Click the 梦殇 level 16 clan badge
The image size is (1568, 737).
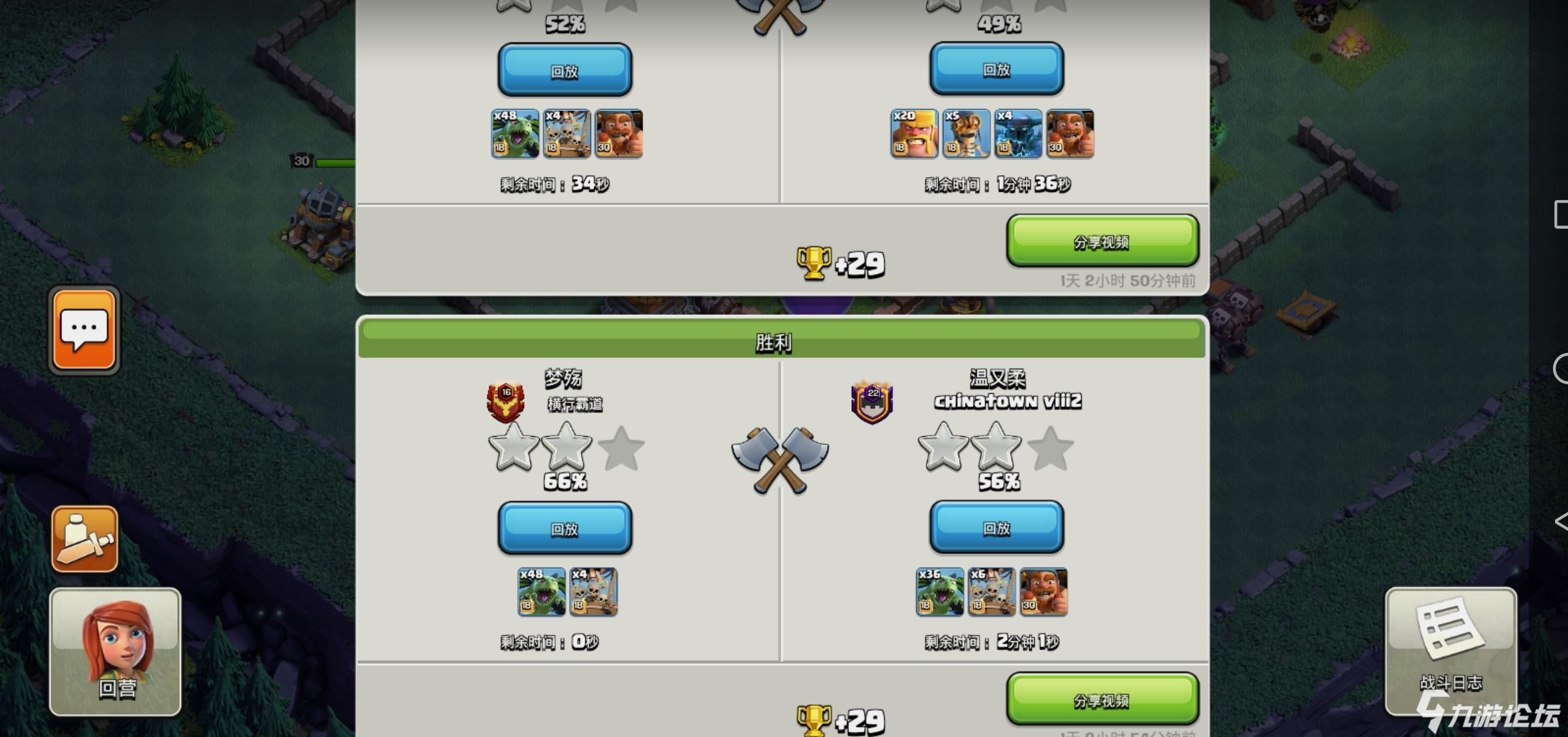click(506, 401)
